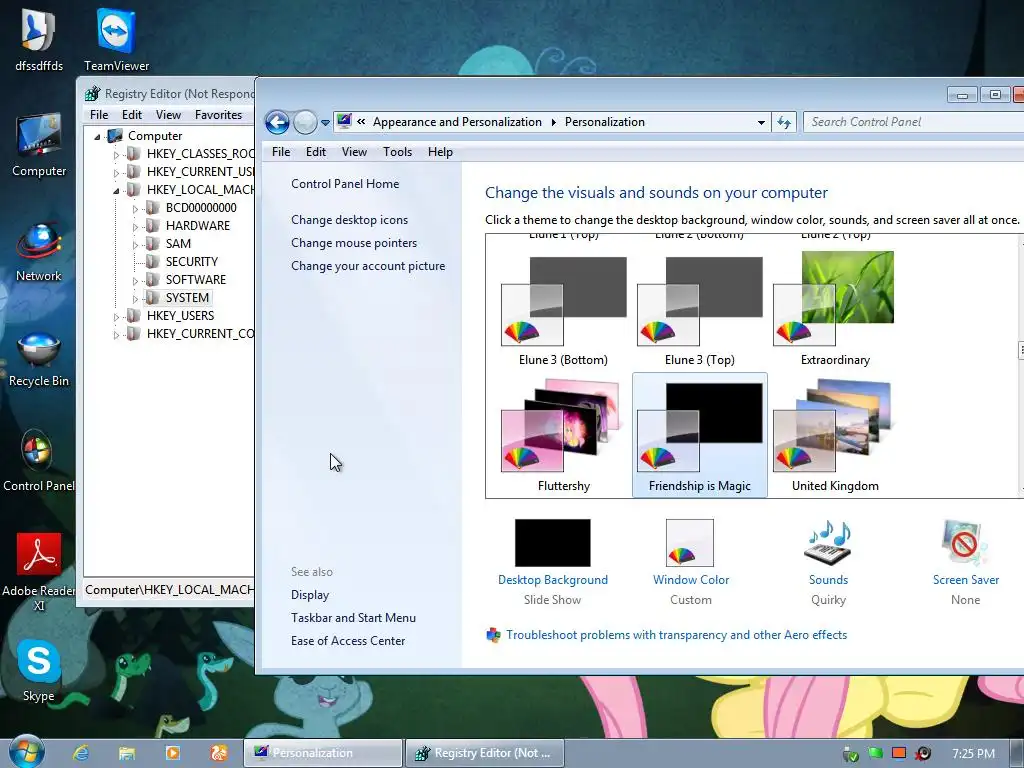Collapse HKEY_LOCAL_MACHINE registry key
This screenshot has height=768, width=1024.
tap(116, 191)
